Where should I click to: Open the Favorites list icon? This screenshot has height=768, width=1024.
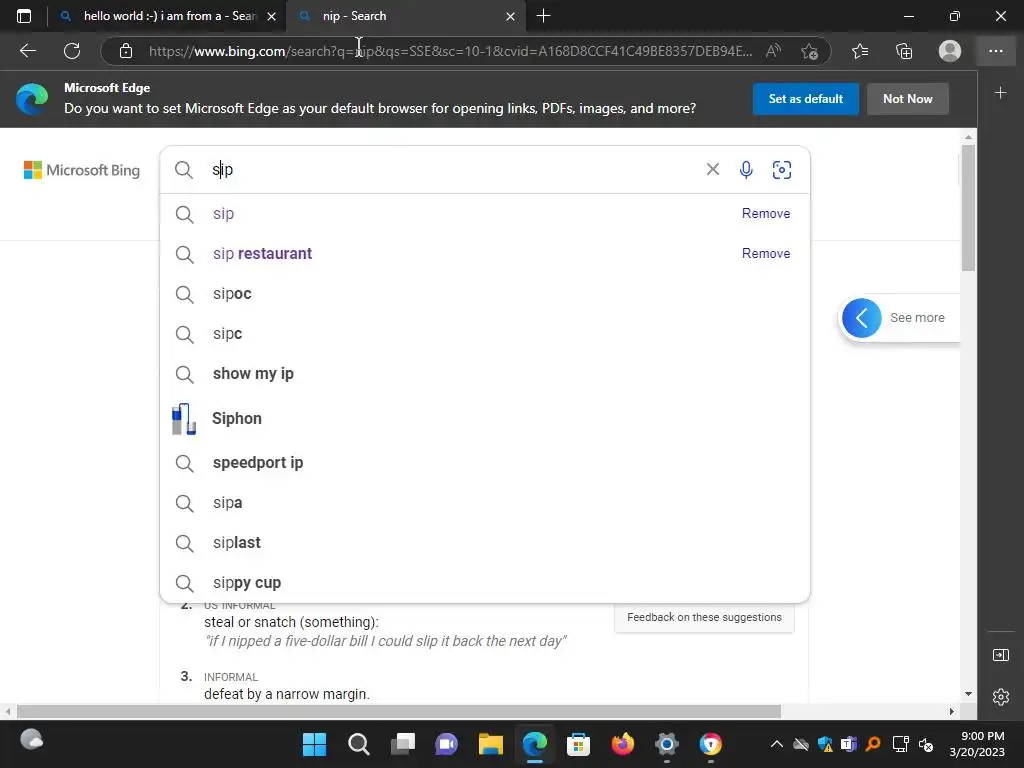tap(860, 51)
